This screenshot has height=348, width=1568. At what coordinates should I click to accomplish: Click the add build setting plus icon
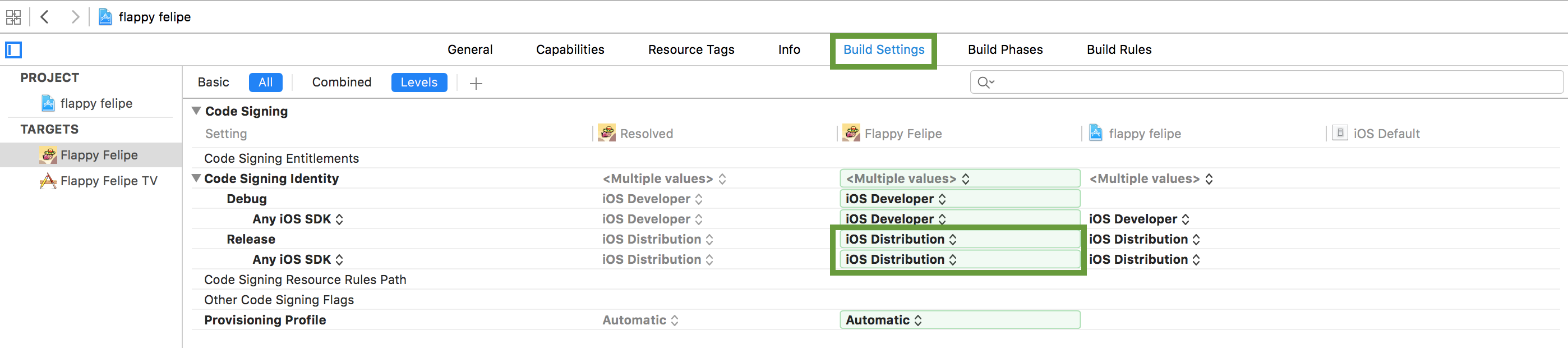(476, 83)
